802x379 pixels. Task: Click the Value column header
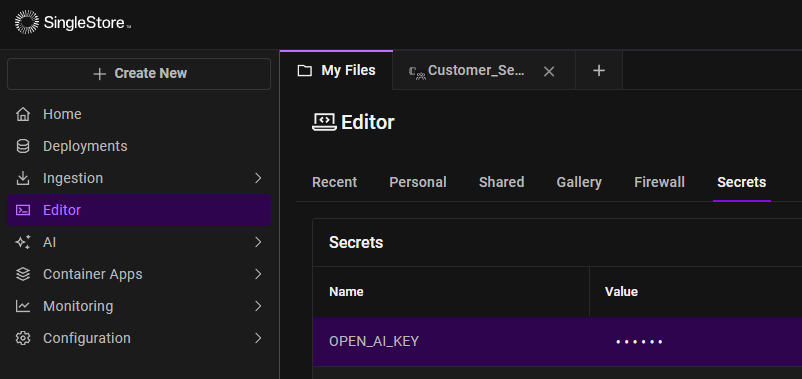[x=621, y=292]
